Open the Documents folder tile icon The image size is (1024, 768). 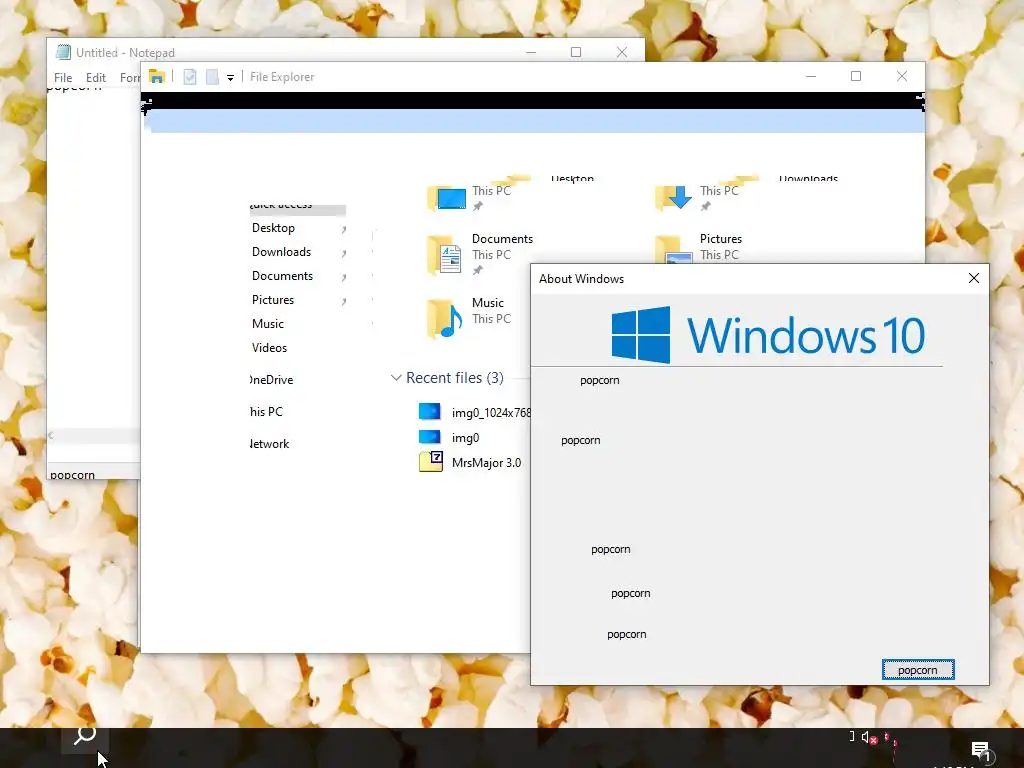tap(445, 255)
